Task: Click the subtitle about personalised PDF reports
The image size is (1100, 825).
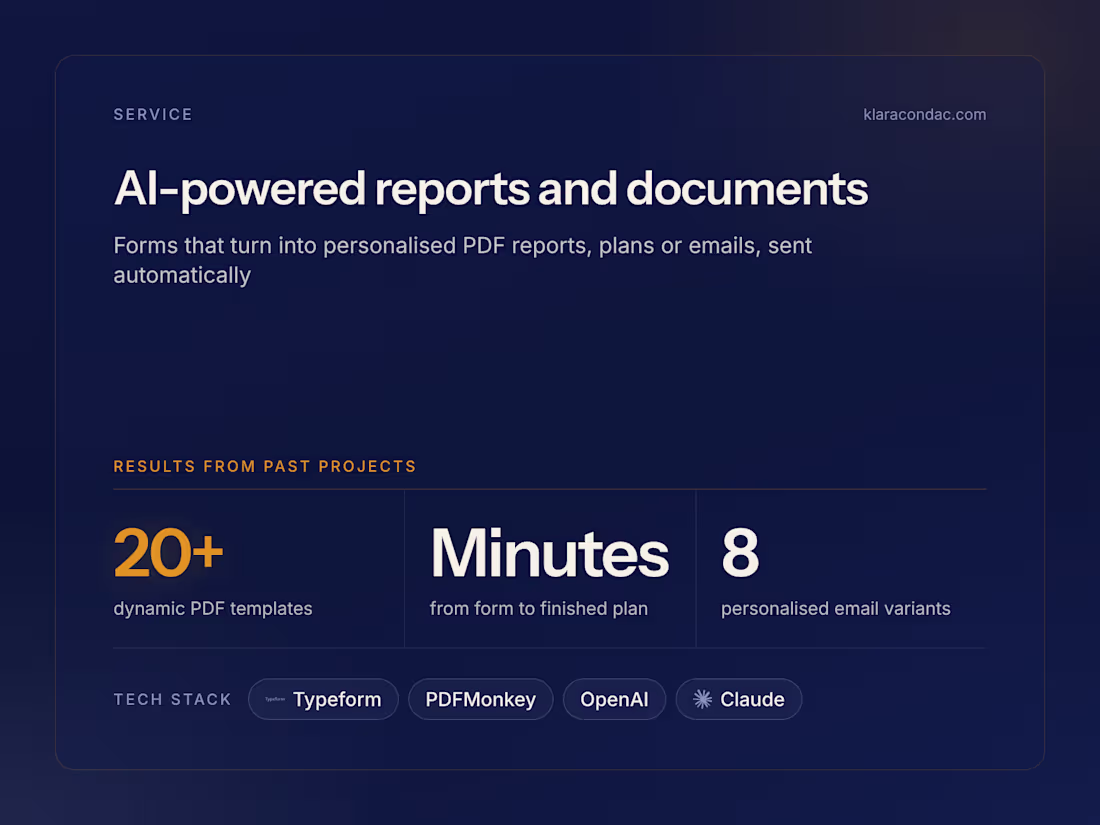Action: pyautogui.click(x=462, y=260)
